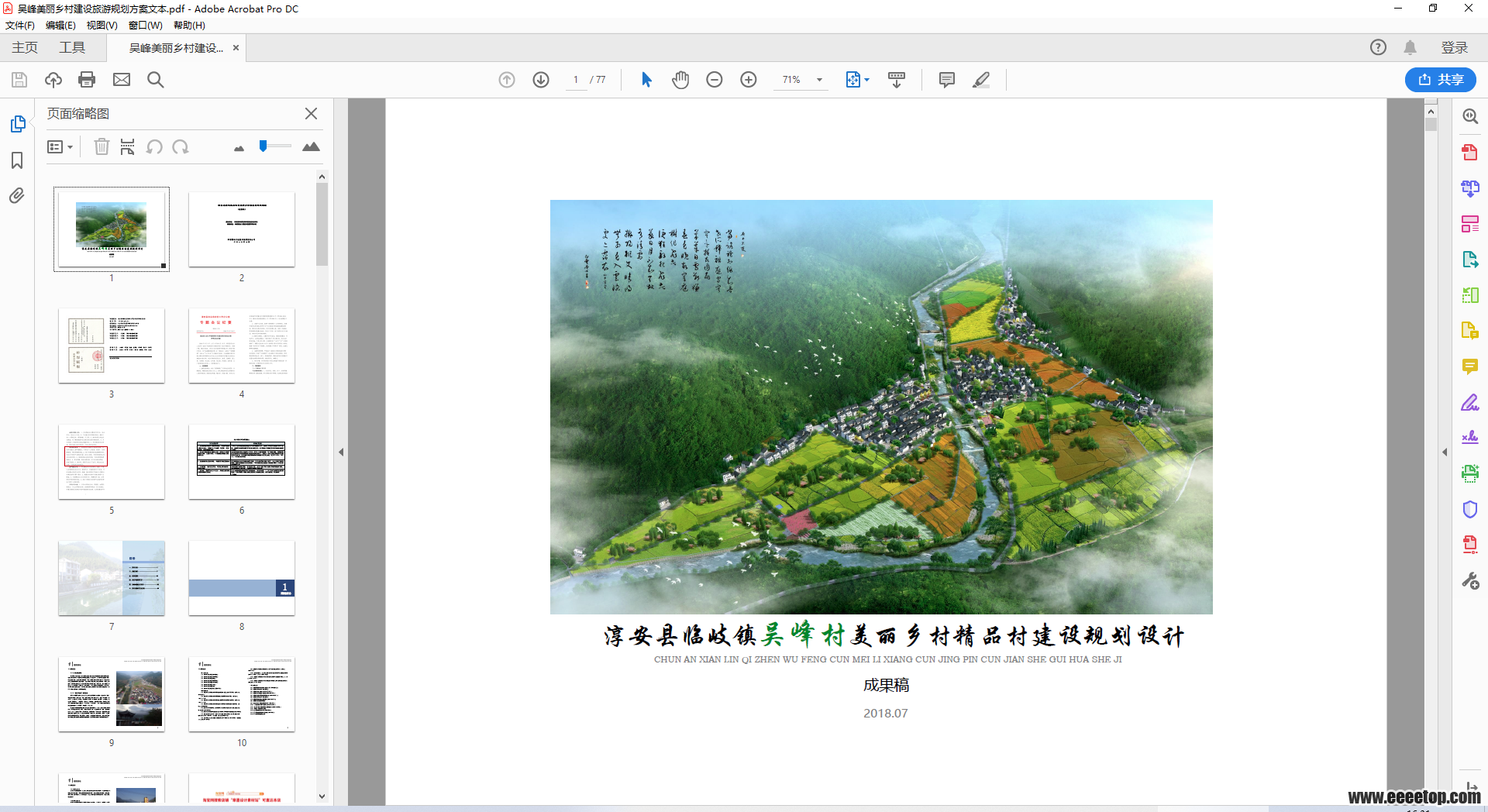Select the highlight text pen tool
The image size is (1488, 812).
tap(981, 80)
